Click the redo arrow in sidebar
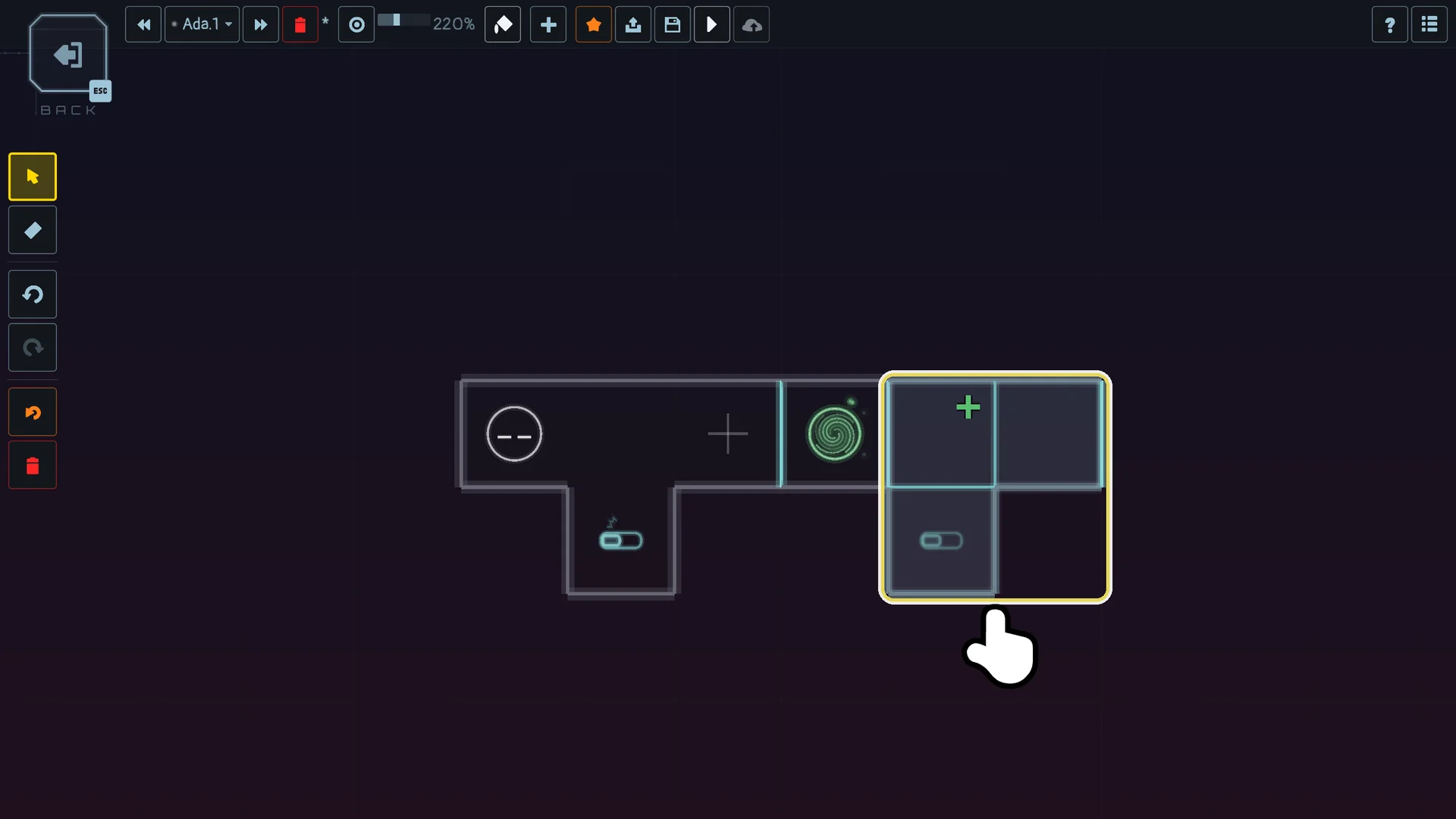Screen dimensions: 1456x819 tap(33, 347)
